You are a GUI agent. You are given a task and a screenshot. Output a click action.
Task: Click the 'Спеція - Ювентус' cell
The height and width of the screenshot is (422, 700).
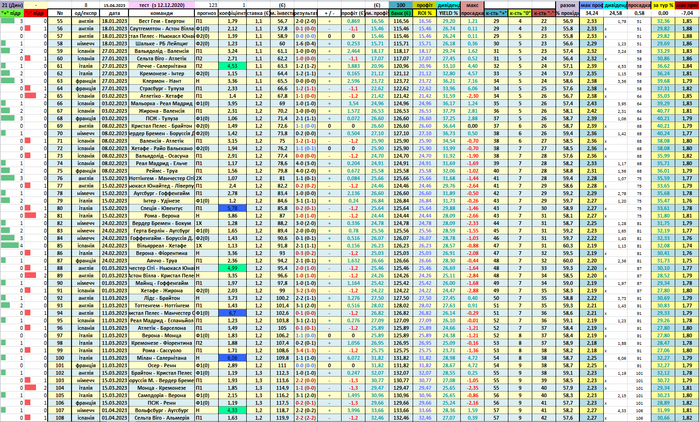[162, 208]
